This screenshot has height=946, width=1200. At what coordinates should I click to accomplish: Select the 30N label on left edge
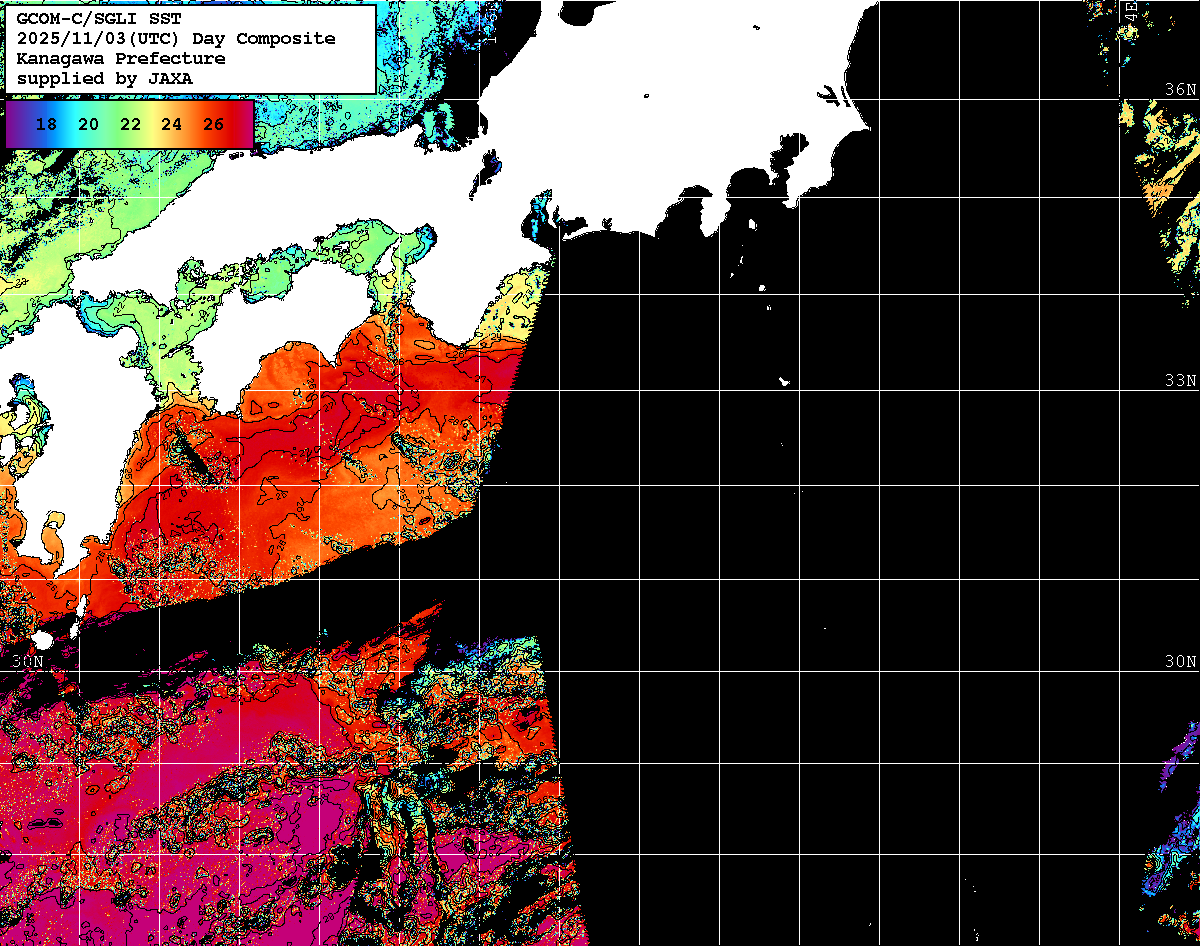point(28,662)
